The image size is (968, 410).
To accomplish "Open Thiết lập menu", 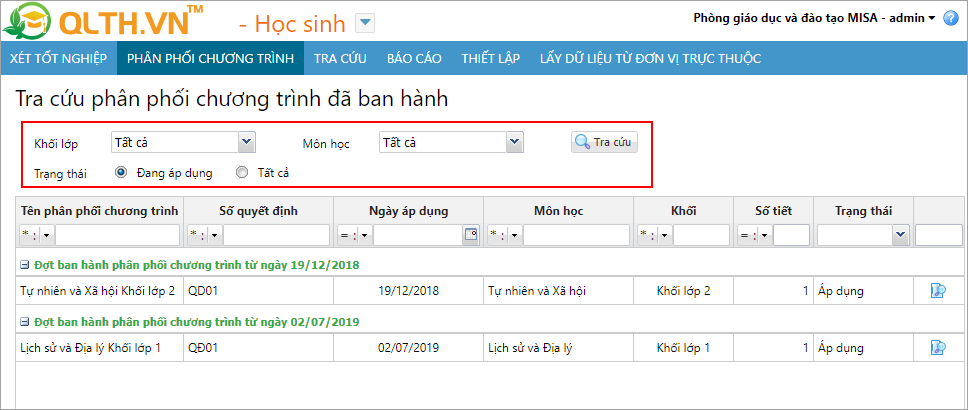I will [491, 59].
